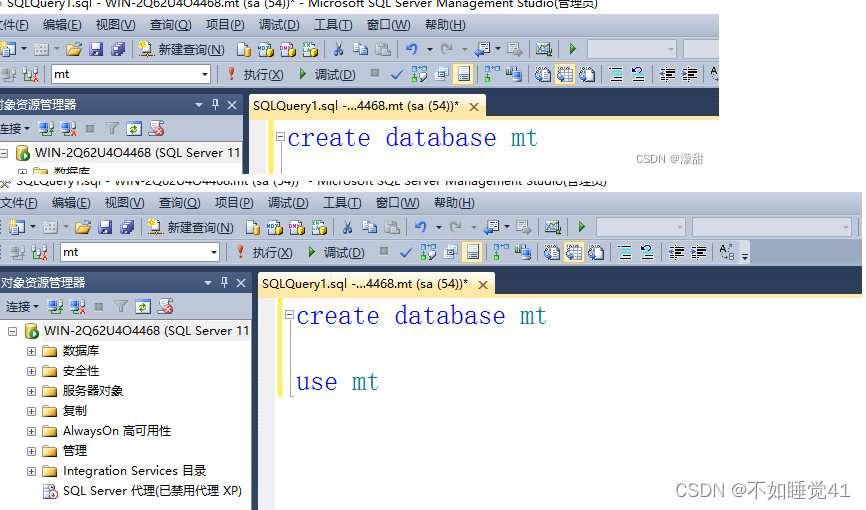
Task: Click the Open File folder icon in lower toolbar
Action: pos(83,227)
